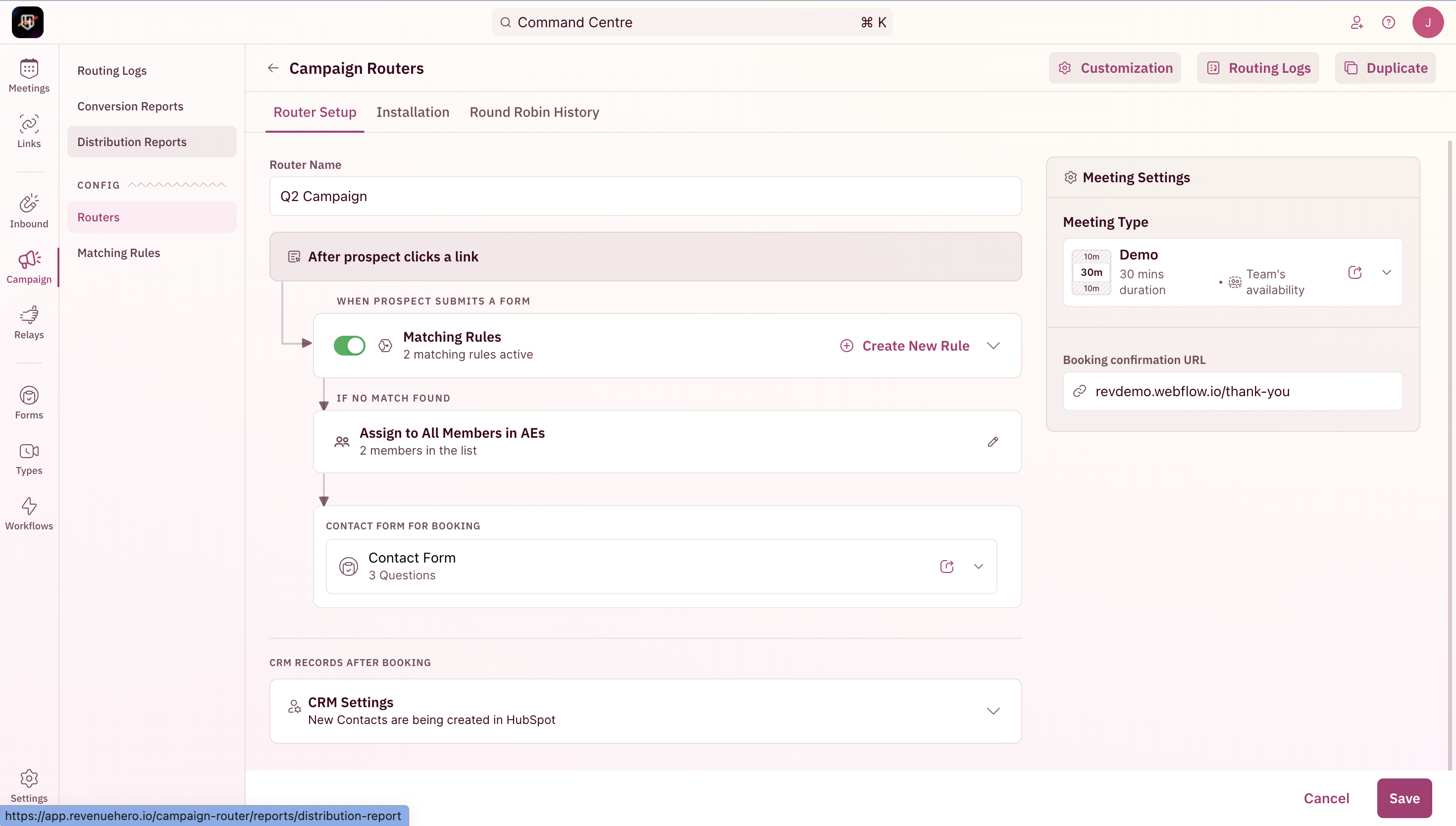Click the RevenueHero app logo
Screen dimensions: 1456x826
coord(27,22)
